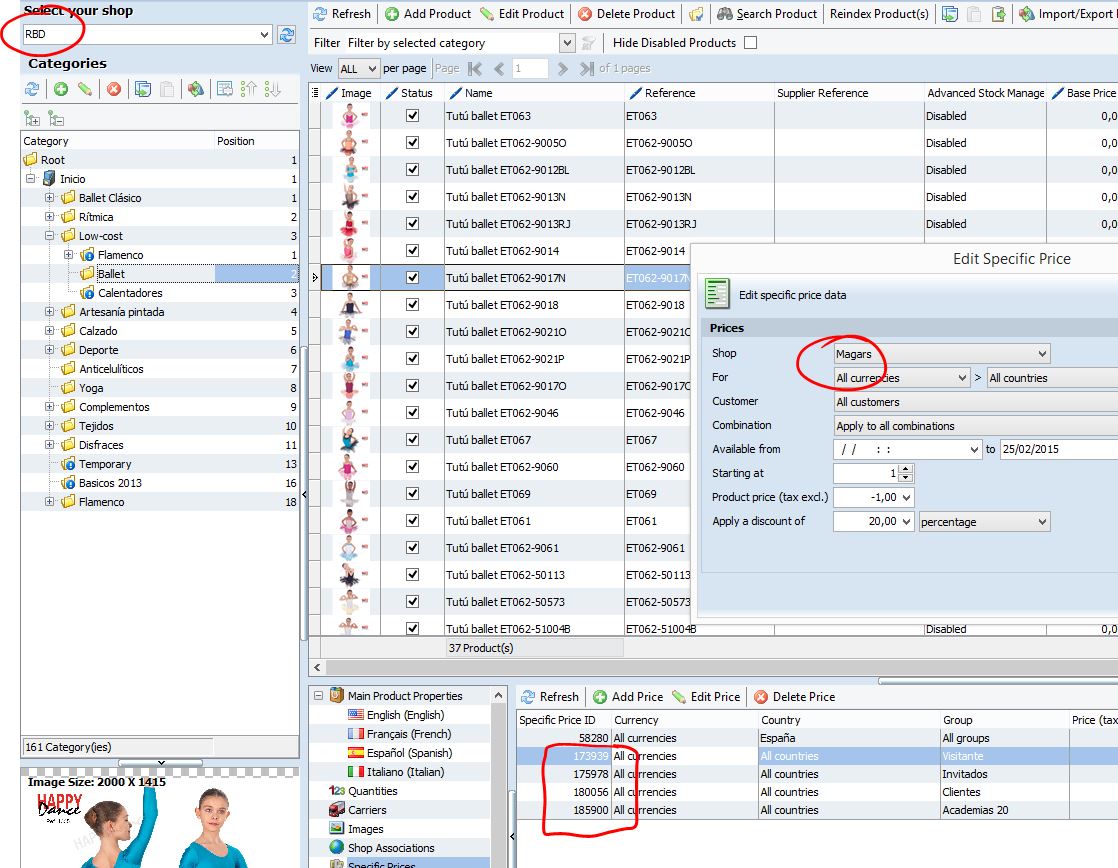
Task: Increase the Starting at spinner value
Action: [906, 468]
